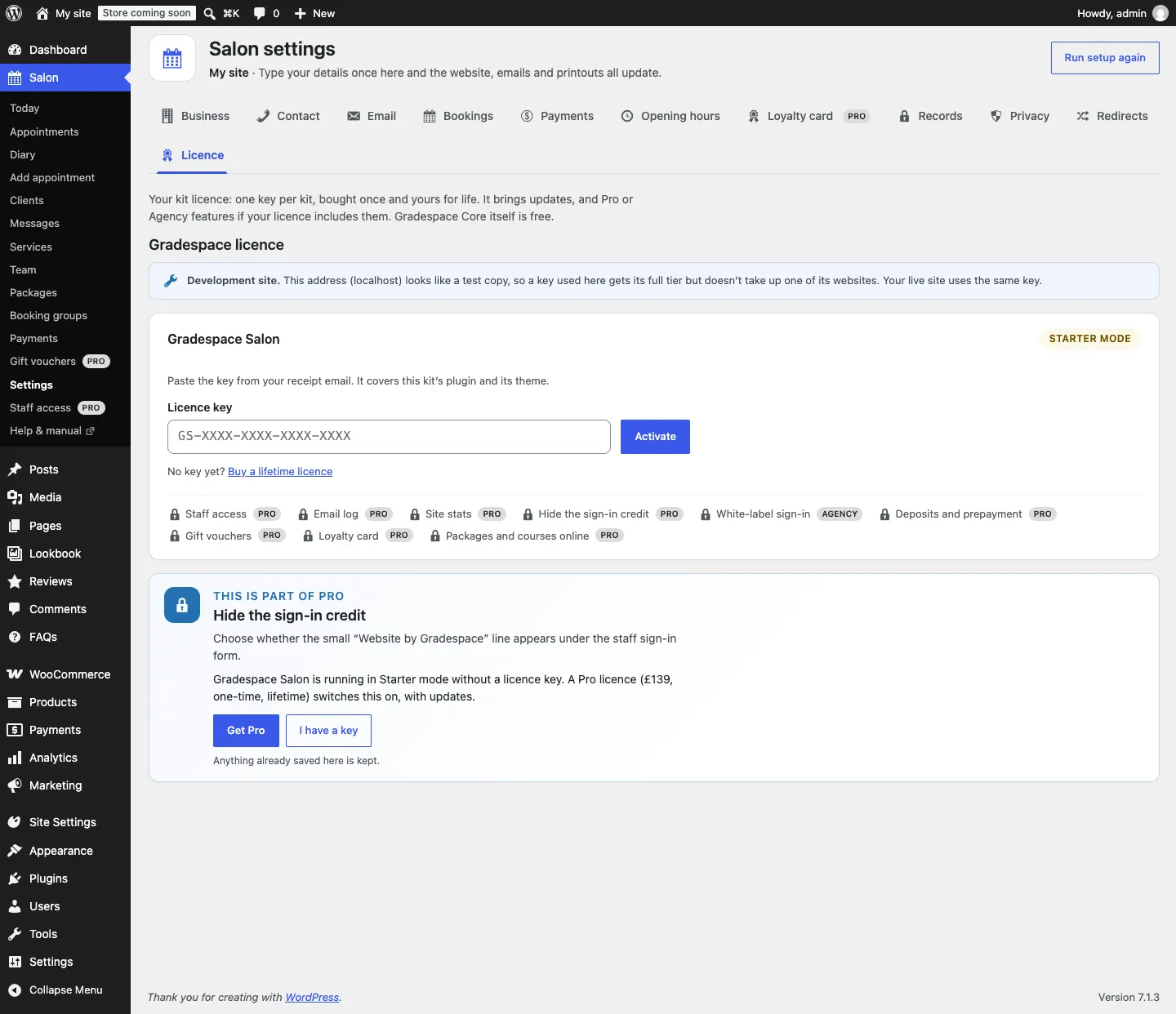Open Packages in the Salon submenu
The height and width of the screenshot is (1014, 1176).
click(x=33, y=292)
